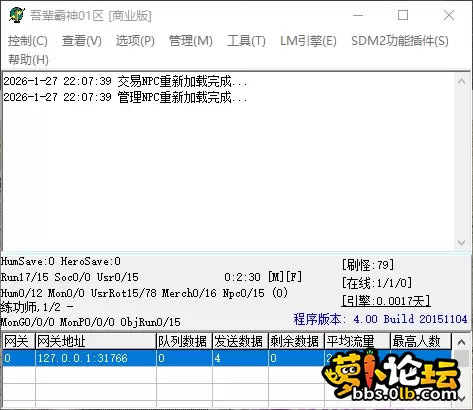Viewport: 473px width, 410px height.
Task: Click the 练功师,1/2 status line
Action: coord(37,307)
